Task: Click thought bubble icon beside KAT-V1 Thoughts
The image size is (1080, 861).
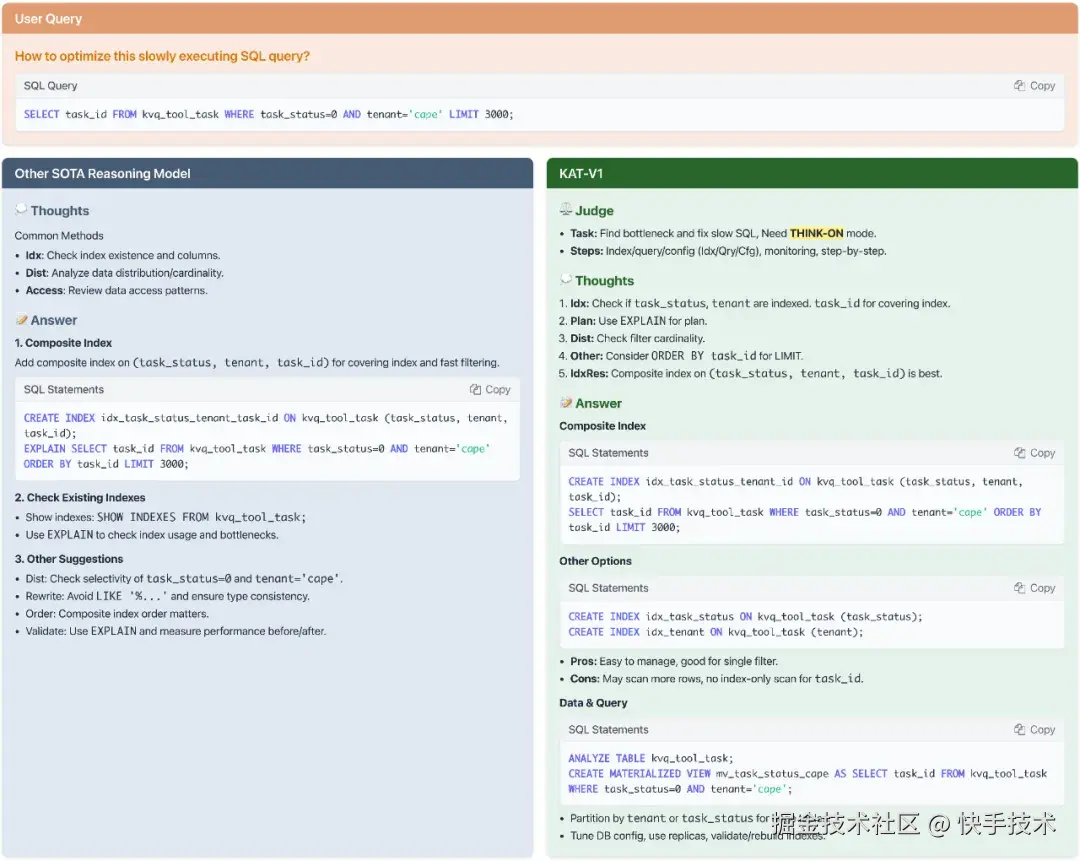Action: coord(565,280)
